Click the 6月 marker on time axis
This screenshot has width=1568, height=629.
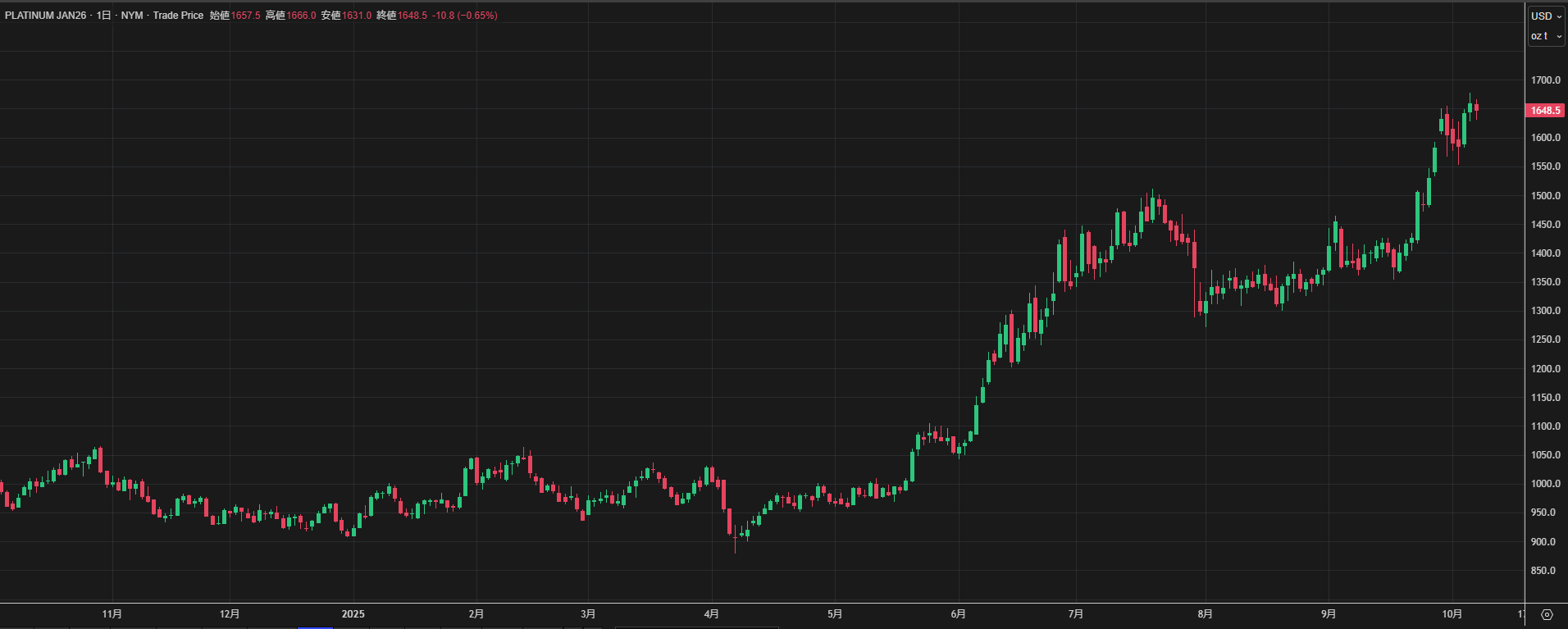pyautogui.click(x=958, y=614)
